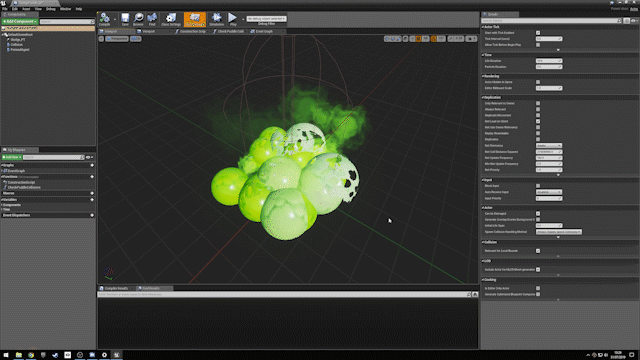This screenshot has height=360, width=640.
Task: Enable Always Relevant checkbox
Action: 538,109
